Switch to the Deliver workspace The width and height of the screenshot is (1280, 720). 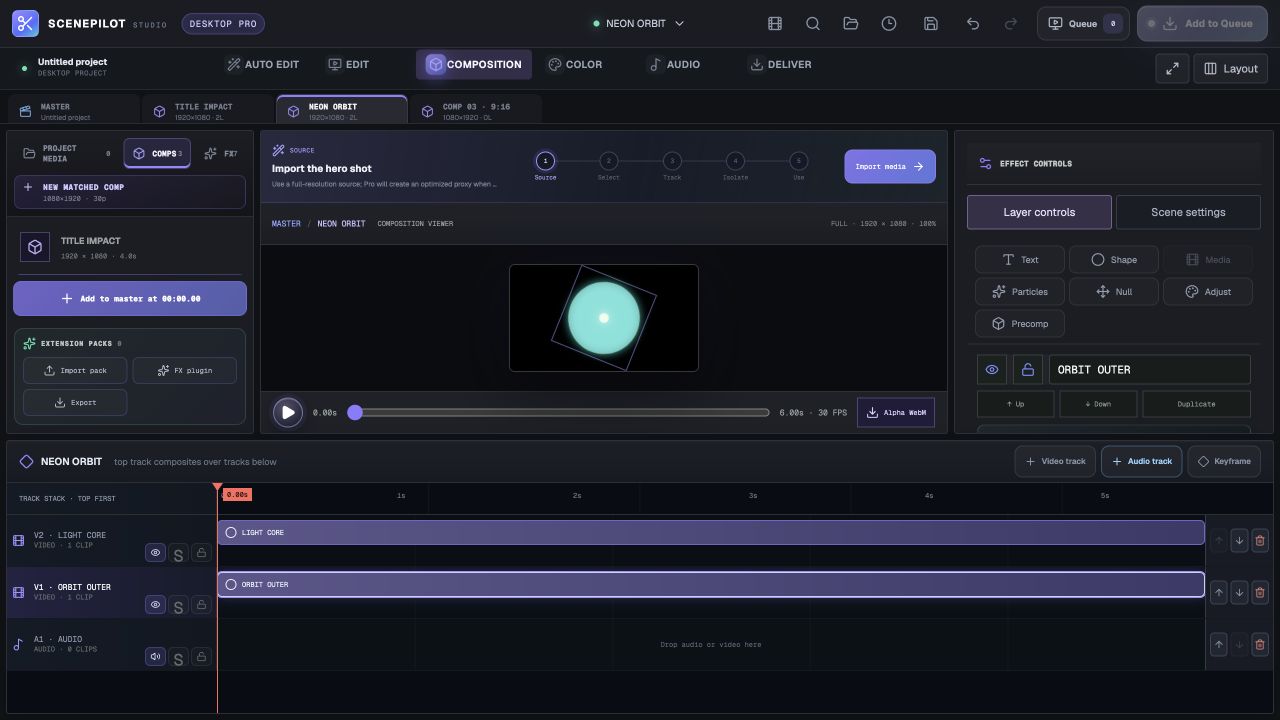[x=780, y=64]
